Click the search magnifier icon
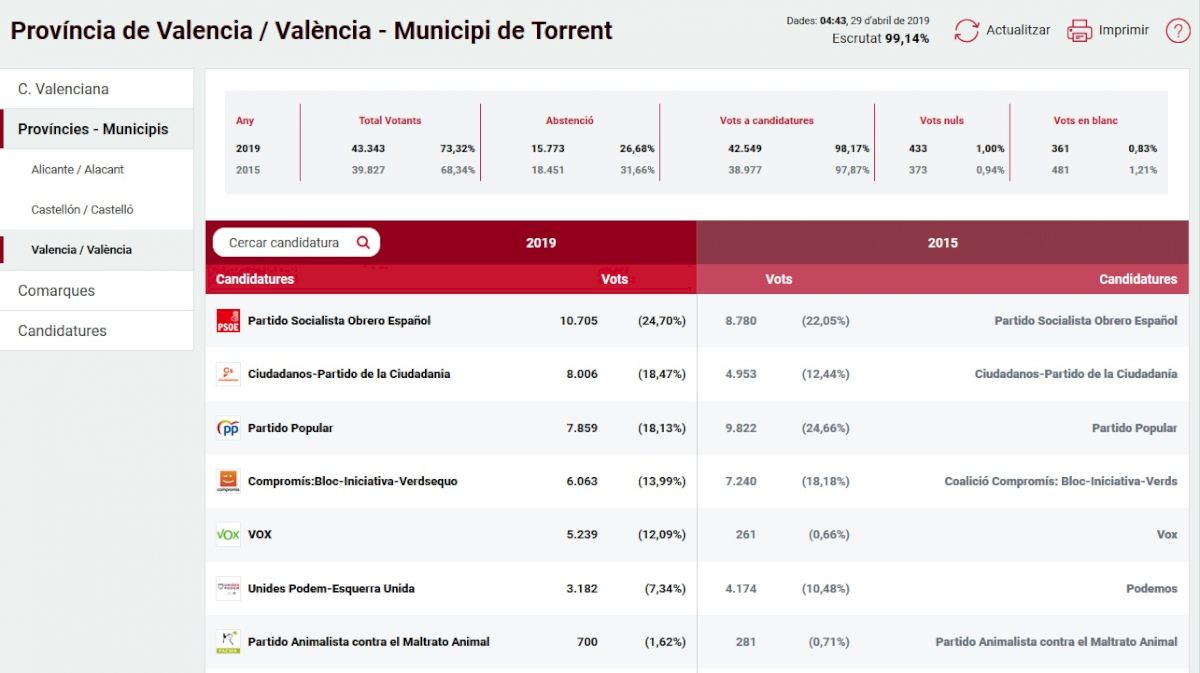 (x=363, y=243)
